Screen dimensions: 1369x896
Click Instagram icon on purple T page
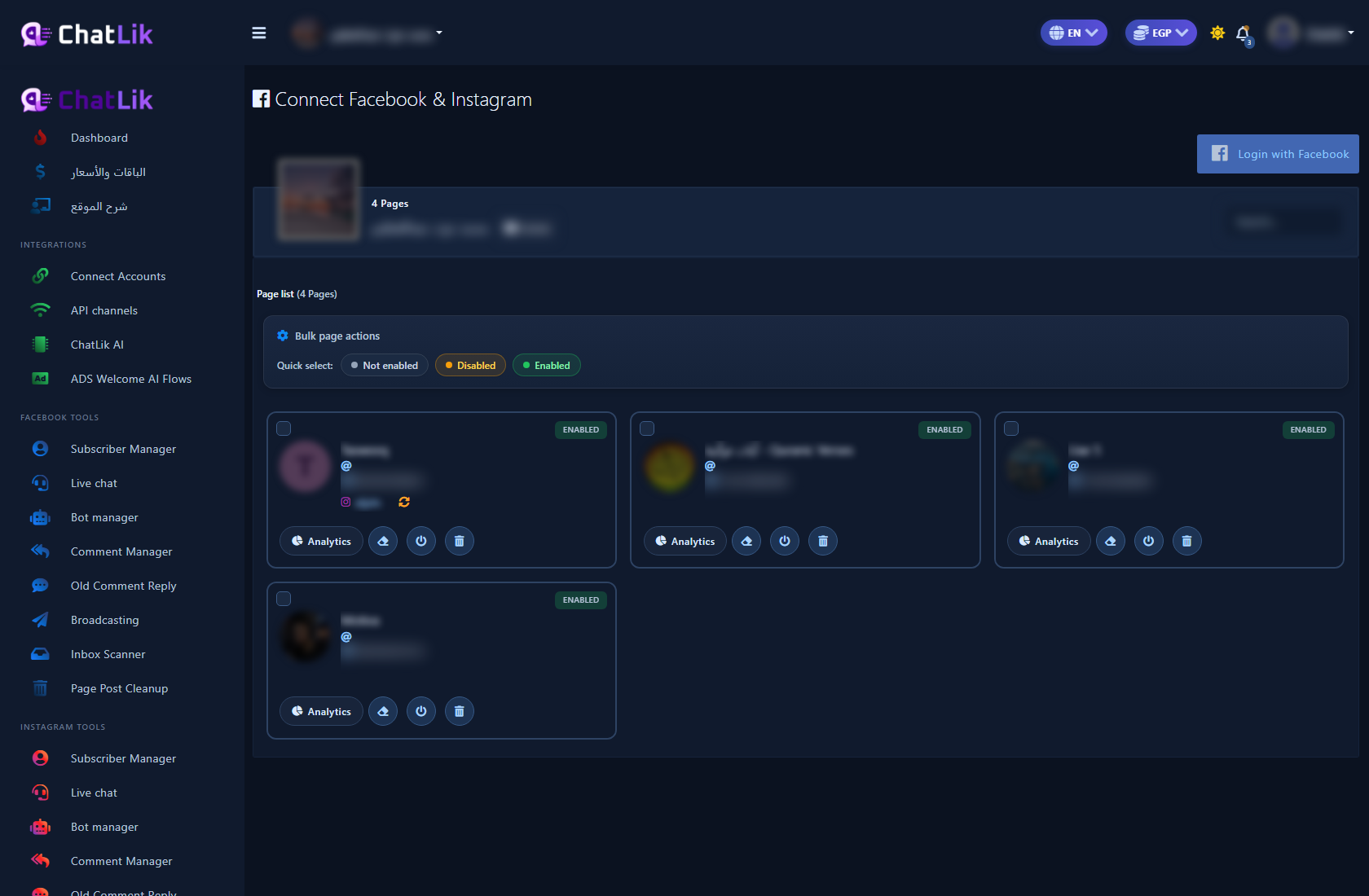[x=346, y=503]
